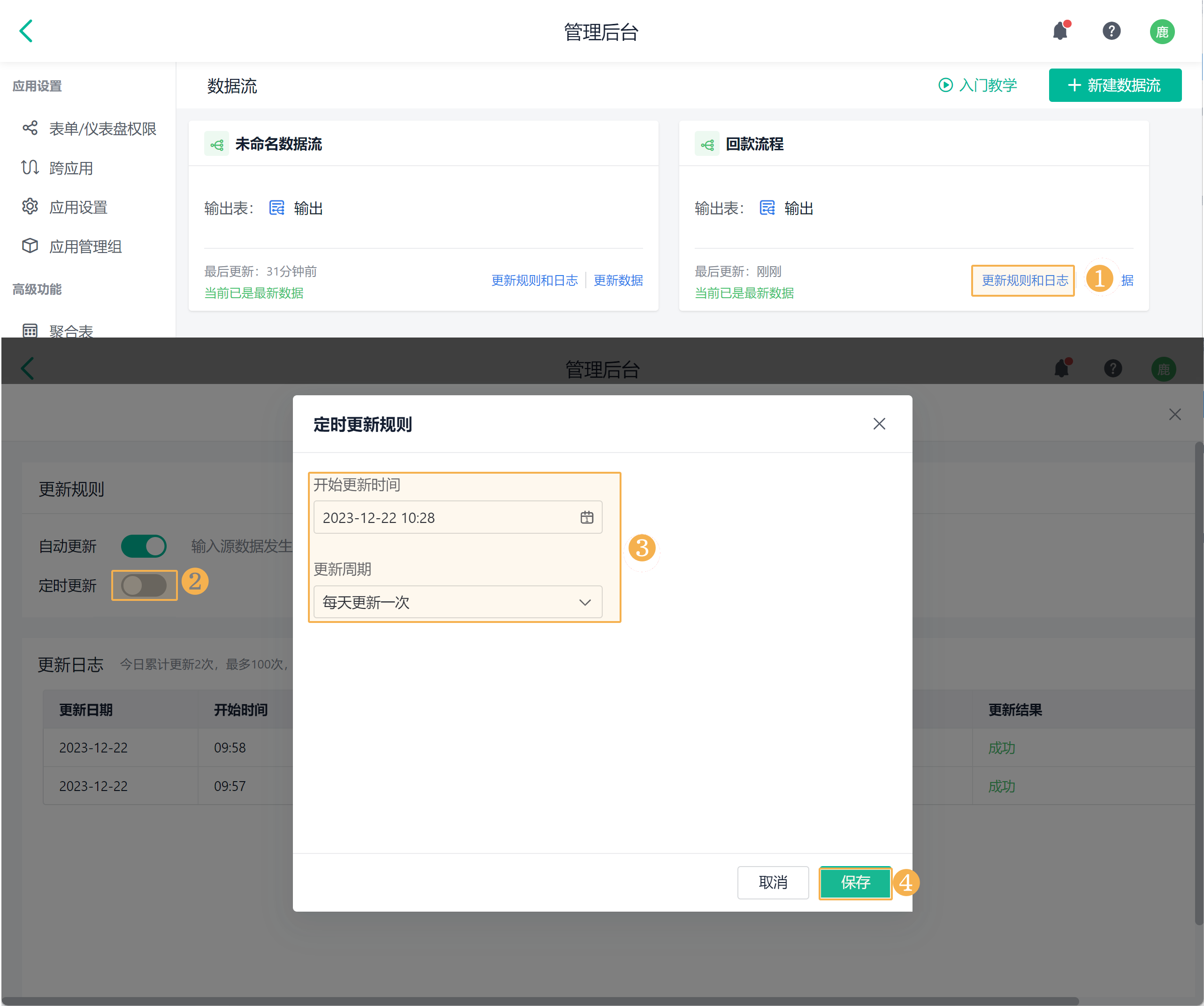
Task: Close the 定时更新规则 dialog
Action: [x=879, y=424]
